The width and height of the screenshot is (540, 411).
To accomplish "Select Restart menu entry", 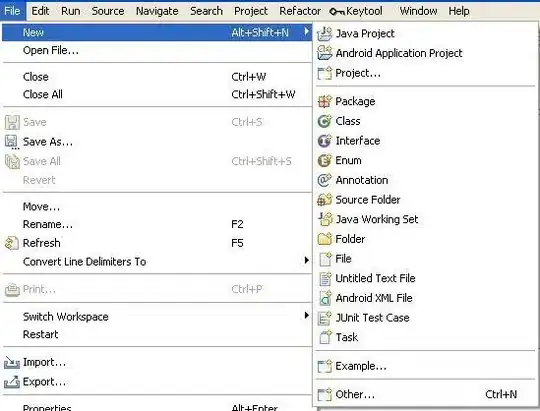I will point(157,335).
